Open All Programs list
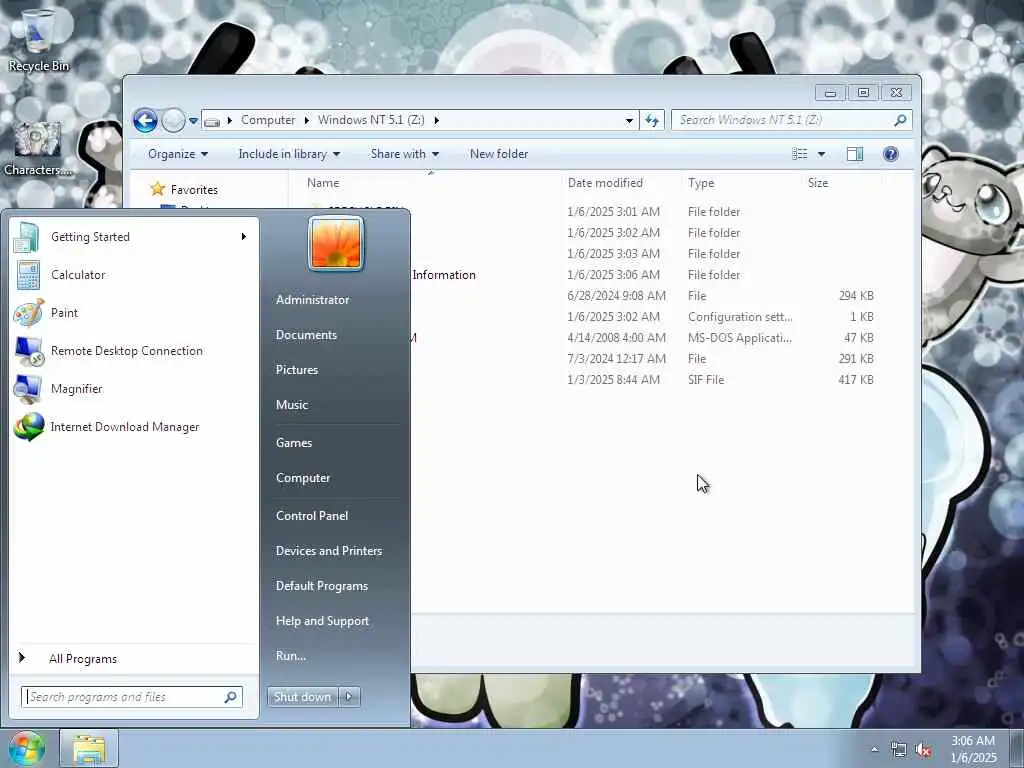This screenshot has height=768, width=1024. click(83, 659)
